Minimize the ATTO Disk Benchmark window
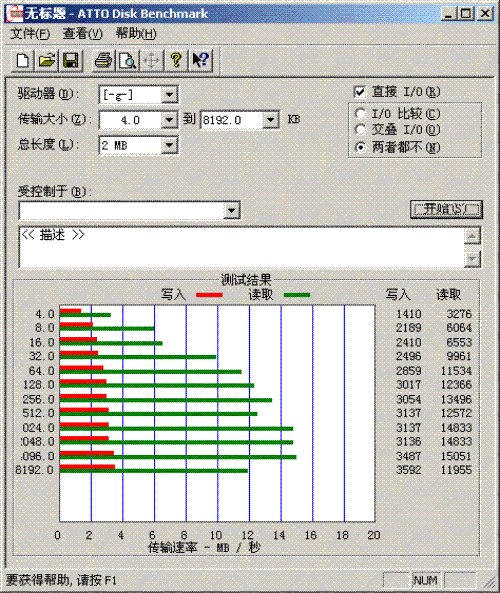500x593 pixels. pyautogui.click(x=449, y=14)
